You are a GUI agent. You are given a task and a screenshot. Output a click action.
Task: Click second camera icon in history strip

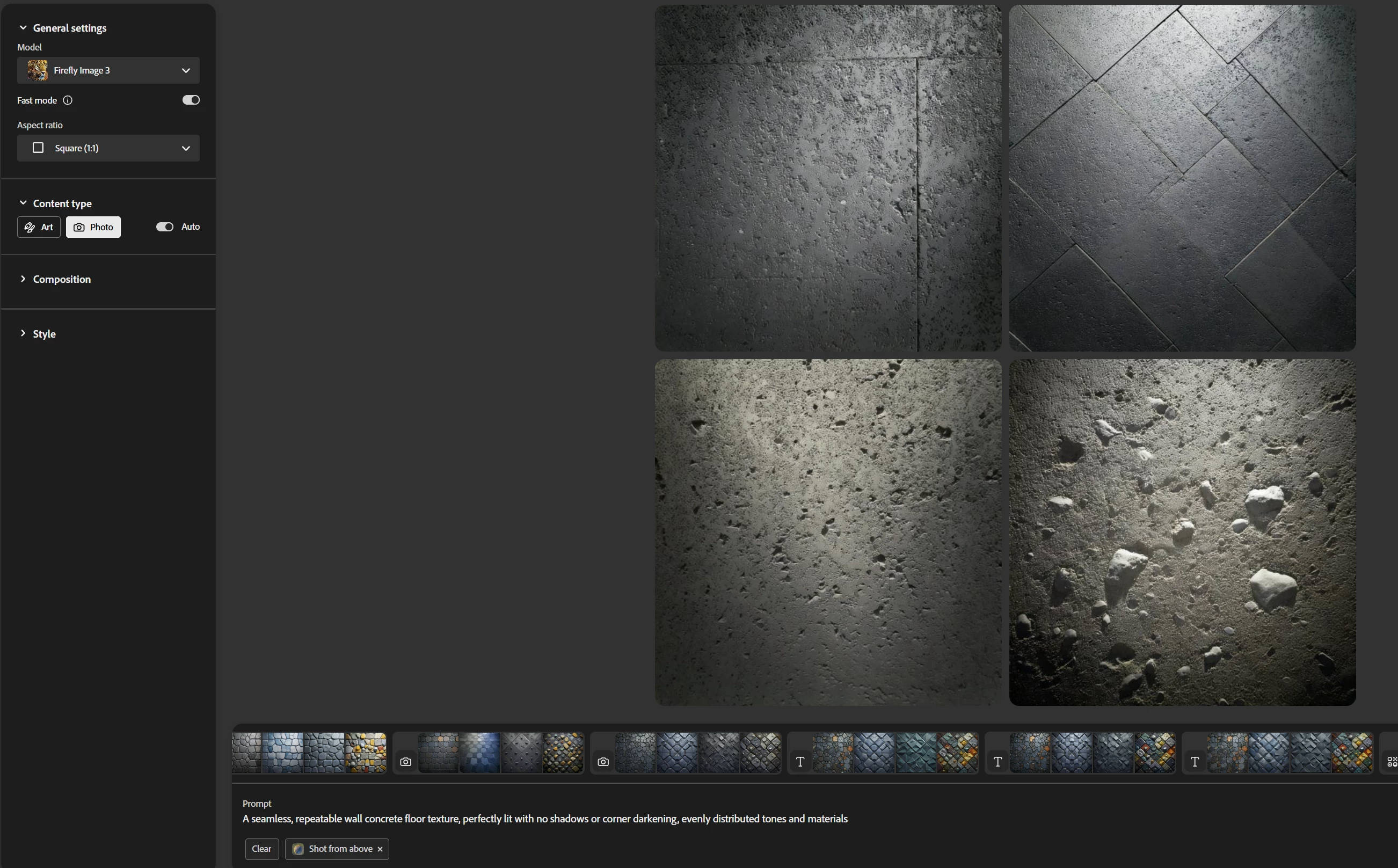tap(603, 762)
